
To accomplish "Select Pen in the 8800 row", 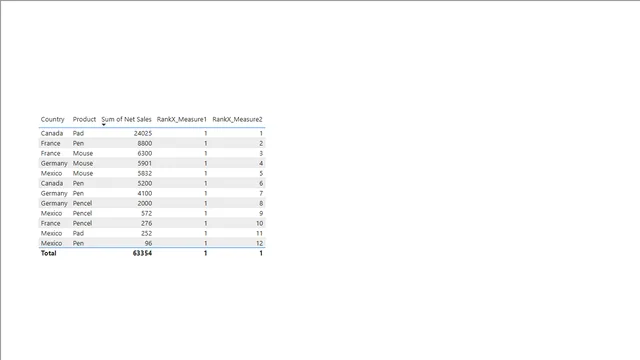I will pos(78,143).
